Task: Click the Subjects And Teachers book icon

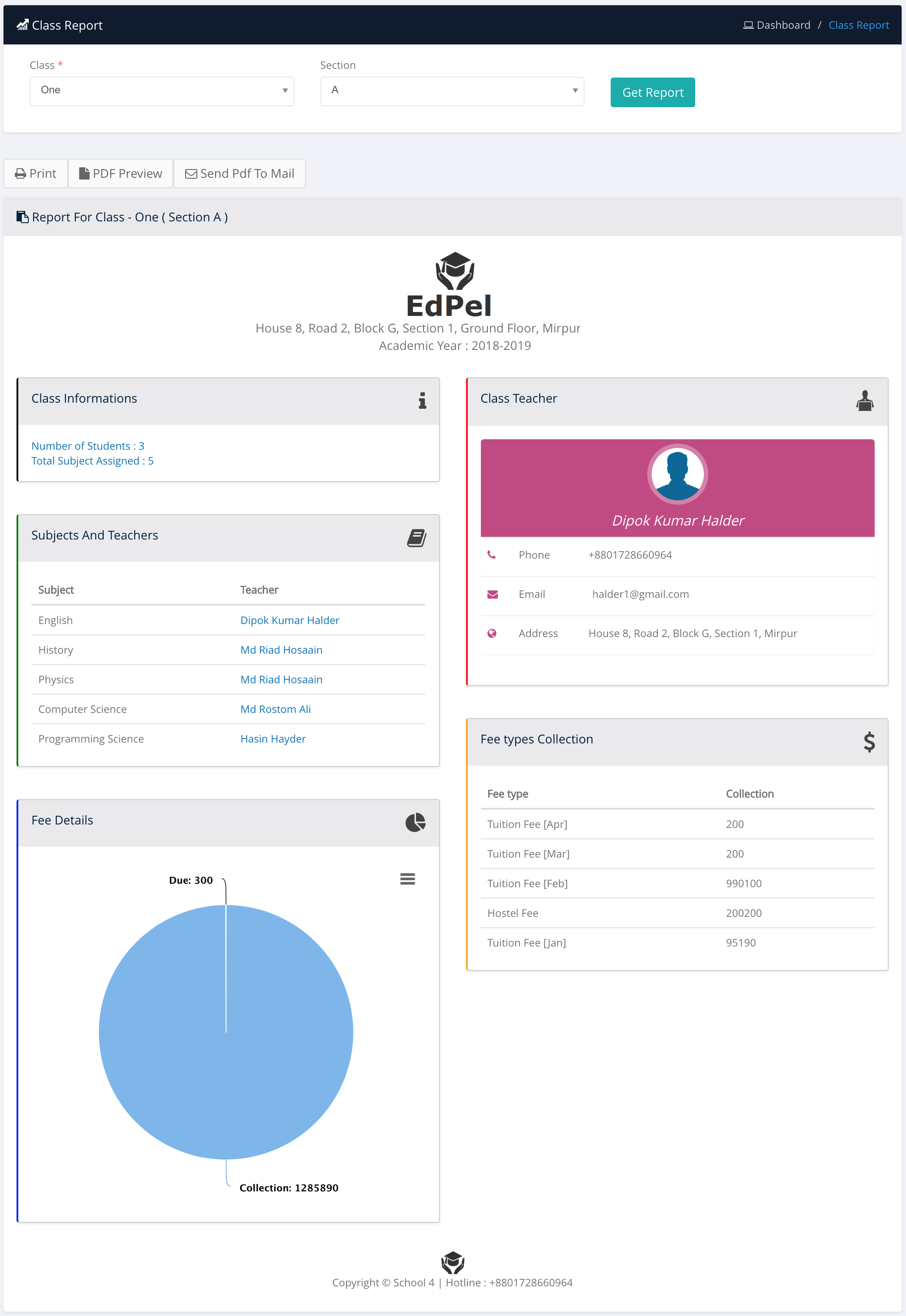Action: (416, 537)
